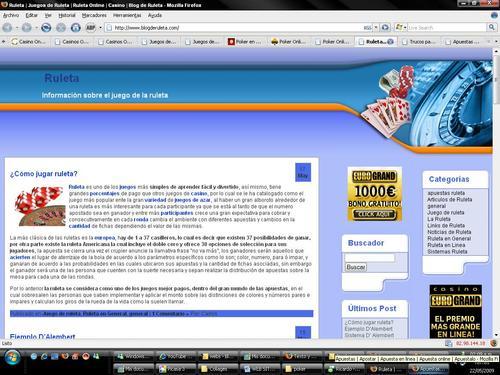Image resolution: width=500 pixels, height=375 pixels.
Task: Click the EuroGrand 1000€ bonus banner
Action: pyautogui.click(x=375, y=194)
